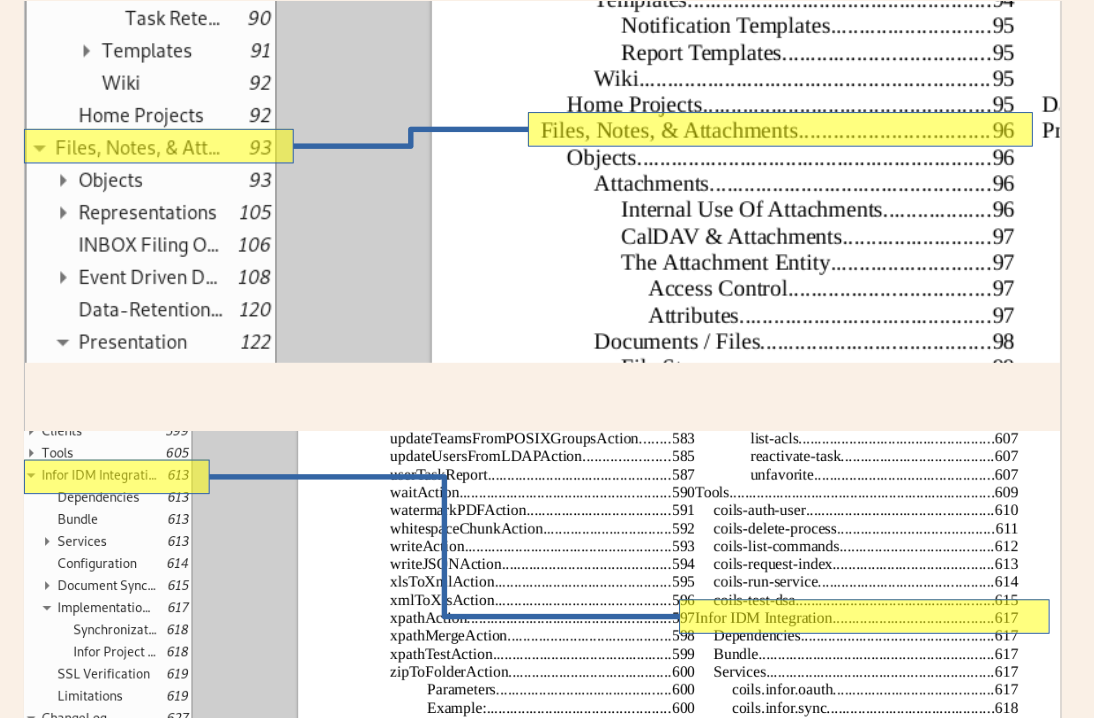Collapse the Infor IDM Integrati... outline arrow

point(31,475)
